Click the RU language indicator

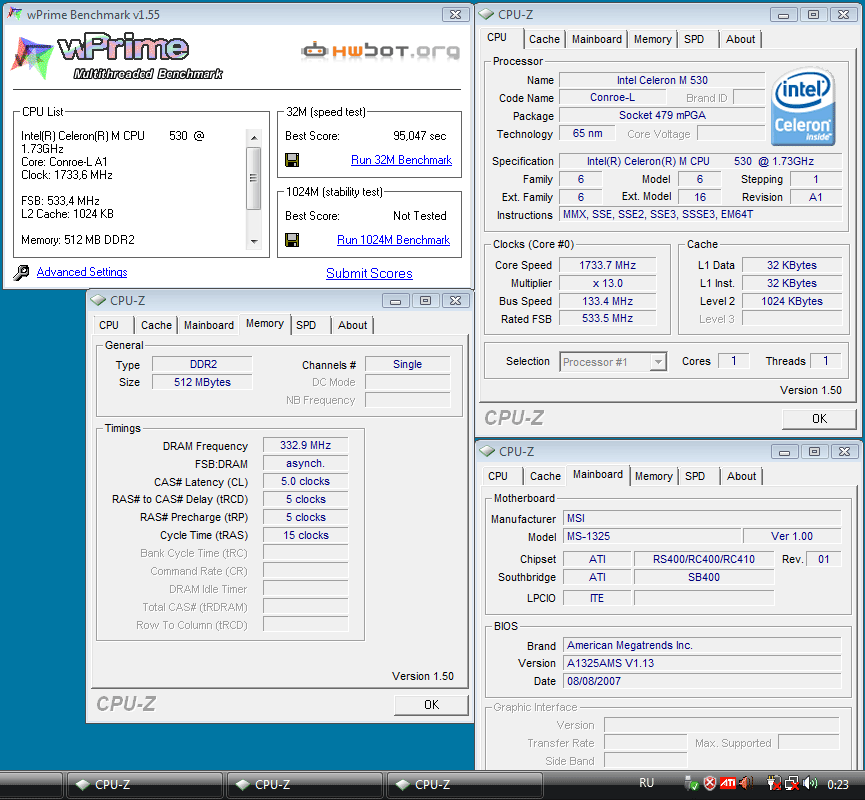point(647,783)
